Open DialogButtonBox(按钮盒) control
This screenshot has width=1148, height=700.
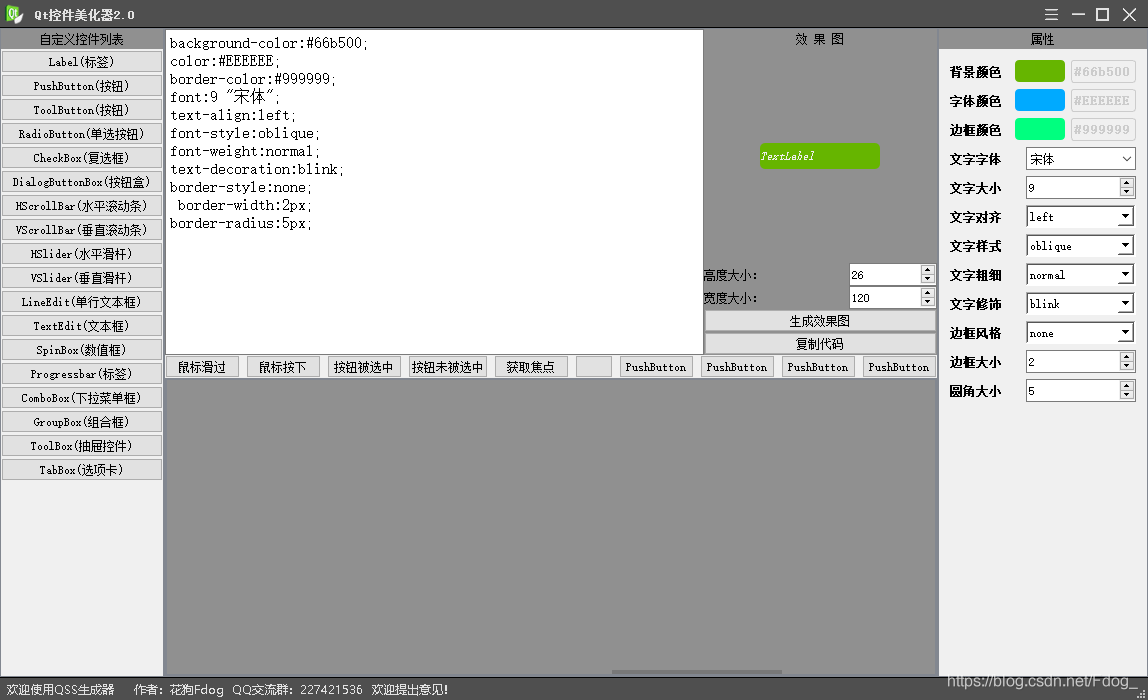pyautogui.click(x=81, y=182)
